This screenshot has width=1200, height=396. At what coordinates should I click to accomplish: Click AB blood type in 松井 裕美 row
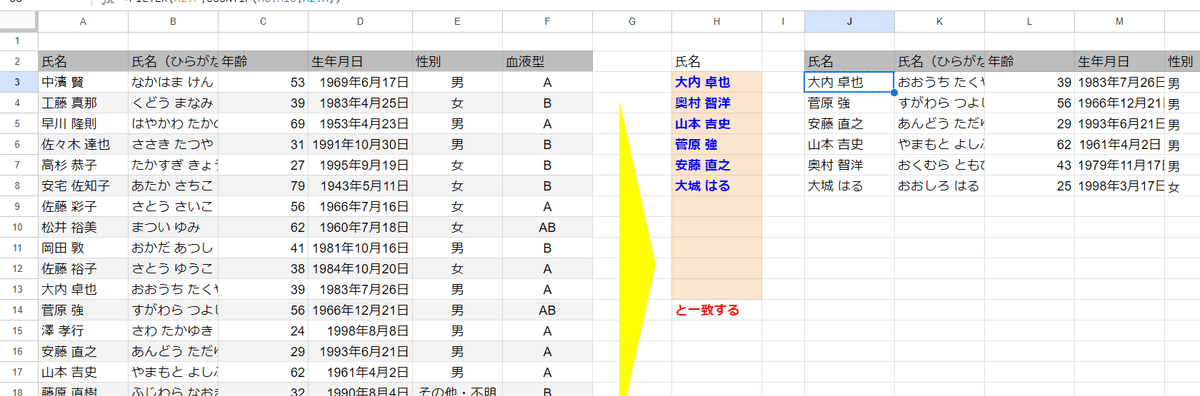pyautogui.click(x=548, y=227)
